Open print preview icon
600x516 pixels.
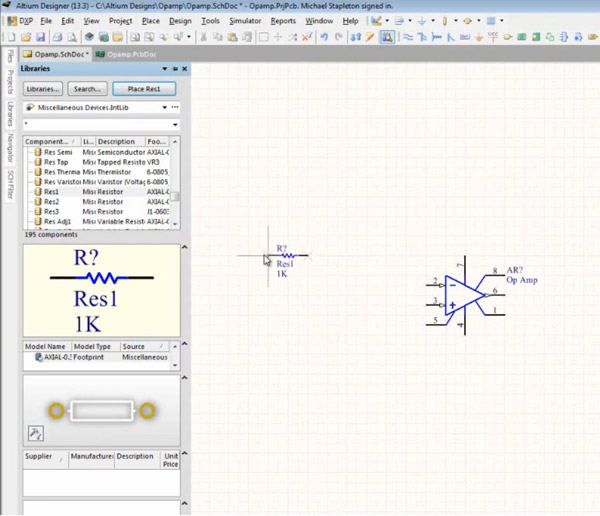pos(72,37)
